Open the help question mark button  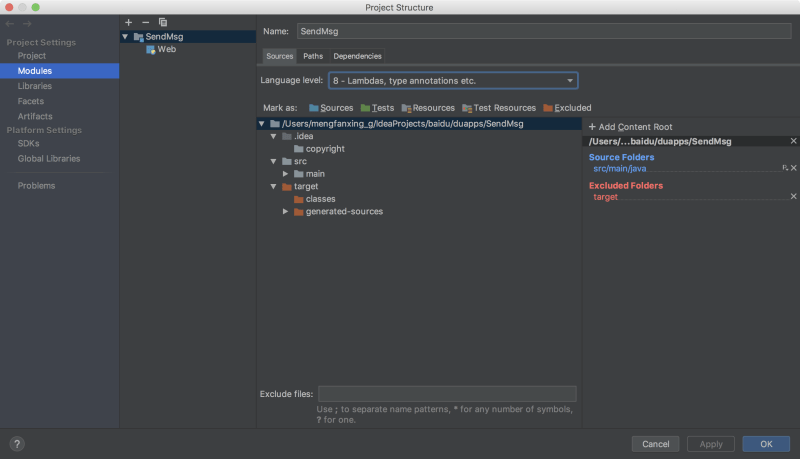[x=17, y=444]
